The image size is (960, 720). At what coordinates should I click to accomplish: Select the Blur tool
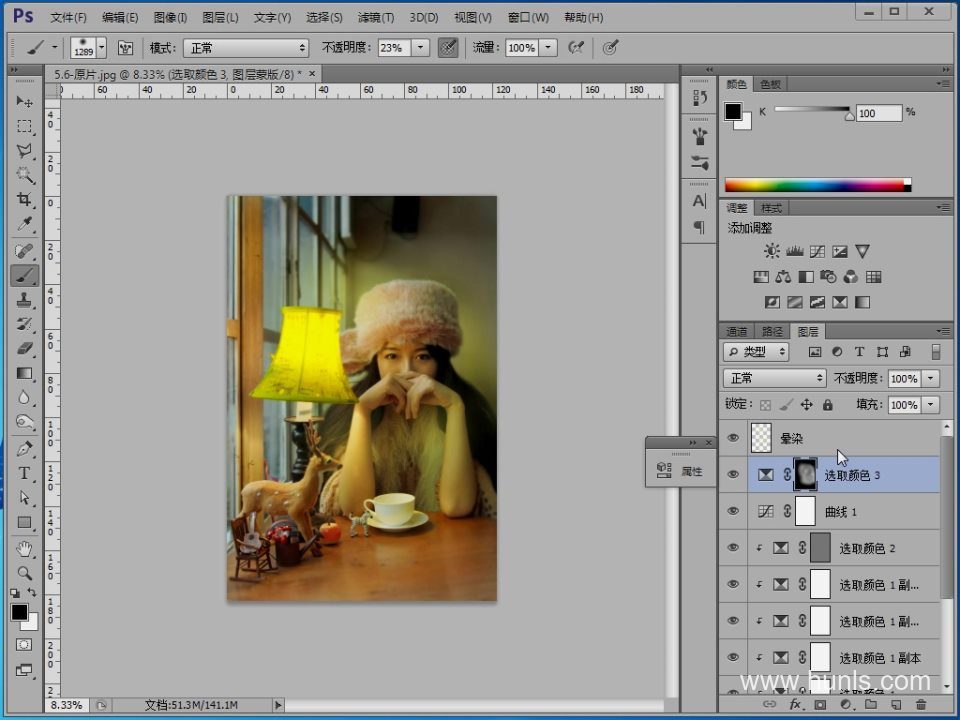[x=24, y=397]
